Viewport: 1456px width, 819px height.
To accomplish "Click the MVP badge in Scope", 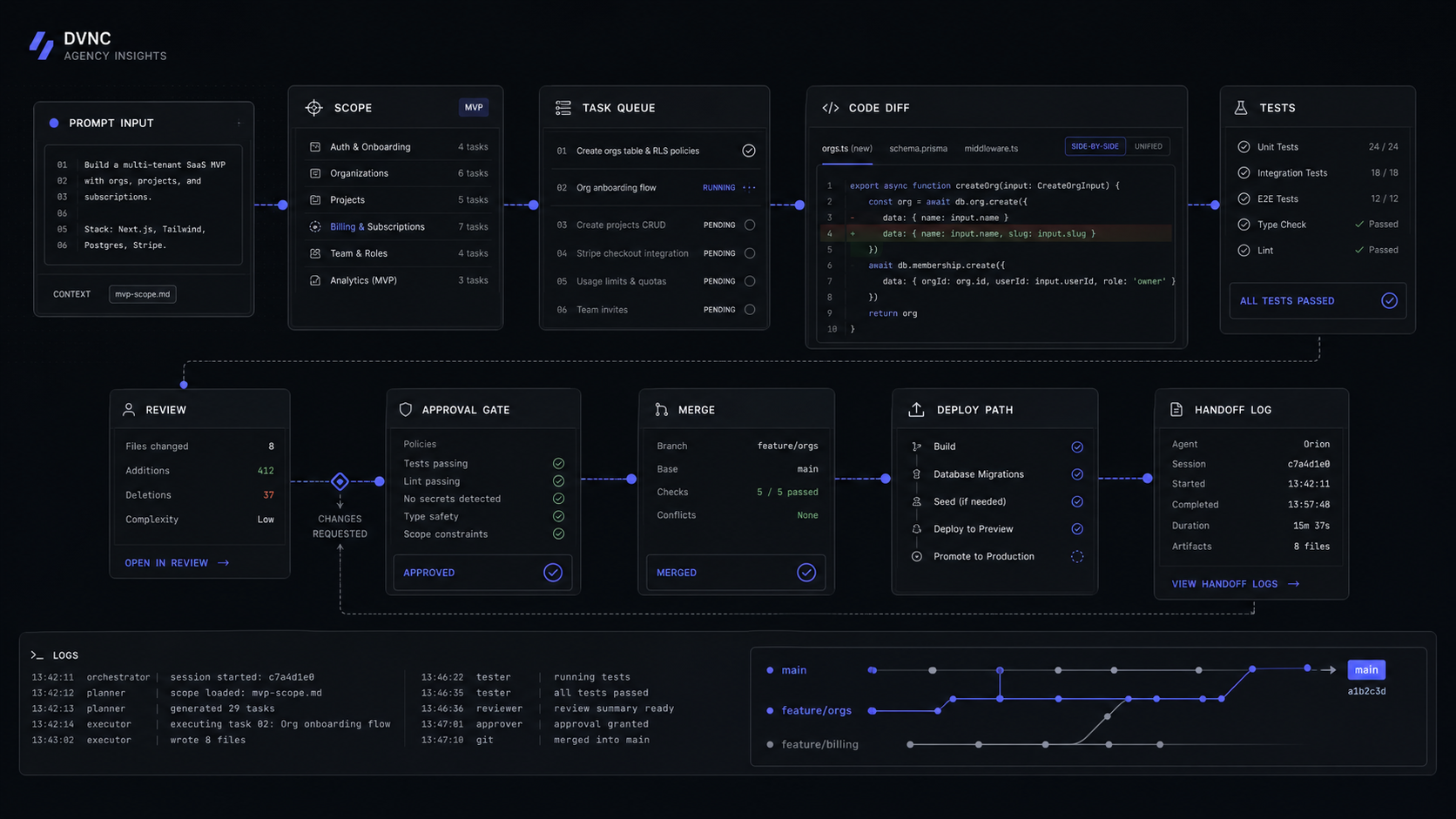I will (x=474, y=107).
